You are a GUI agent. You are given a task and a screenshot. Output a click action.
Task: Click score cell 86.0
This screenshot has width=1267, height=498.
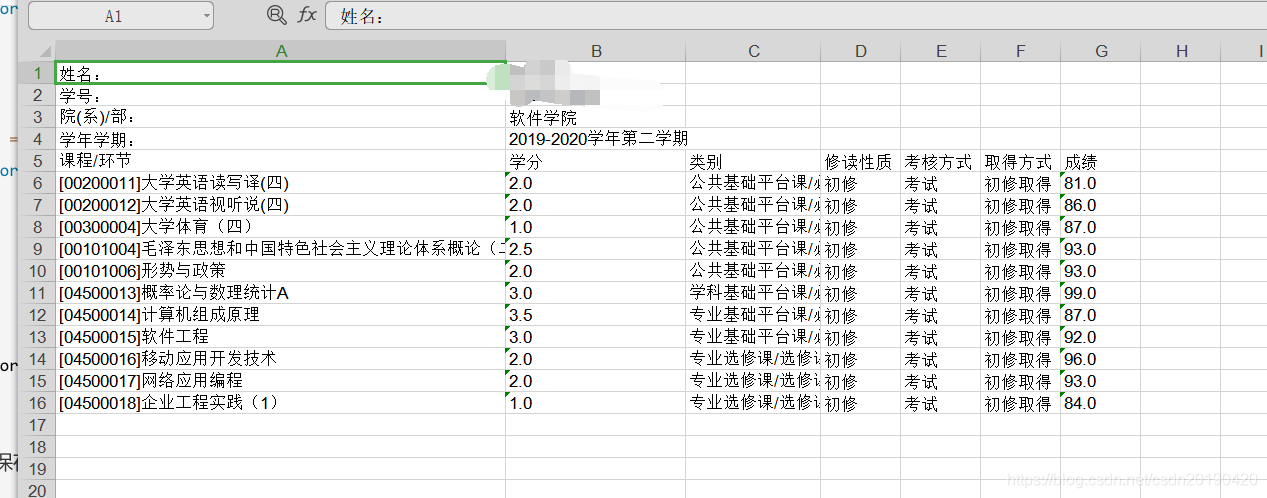coord(1101,205)
